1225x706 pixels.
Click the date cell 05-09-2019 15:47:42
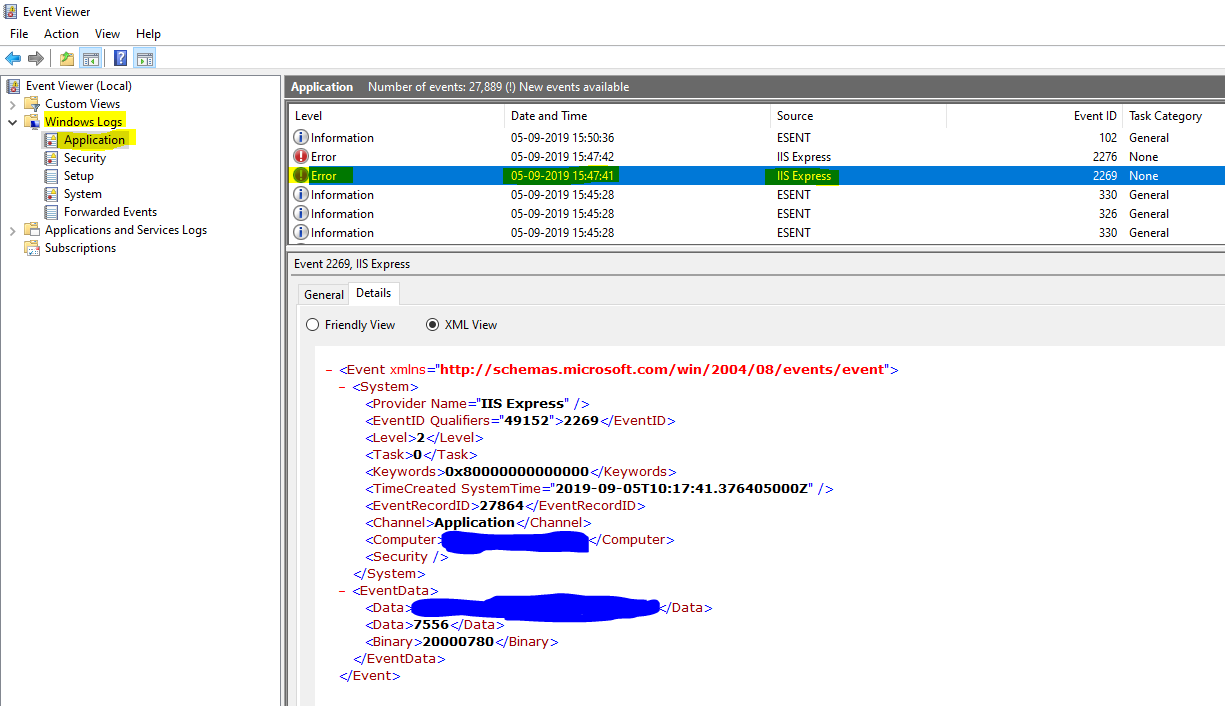click(x=562, y=157)
